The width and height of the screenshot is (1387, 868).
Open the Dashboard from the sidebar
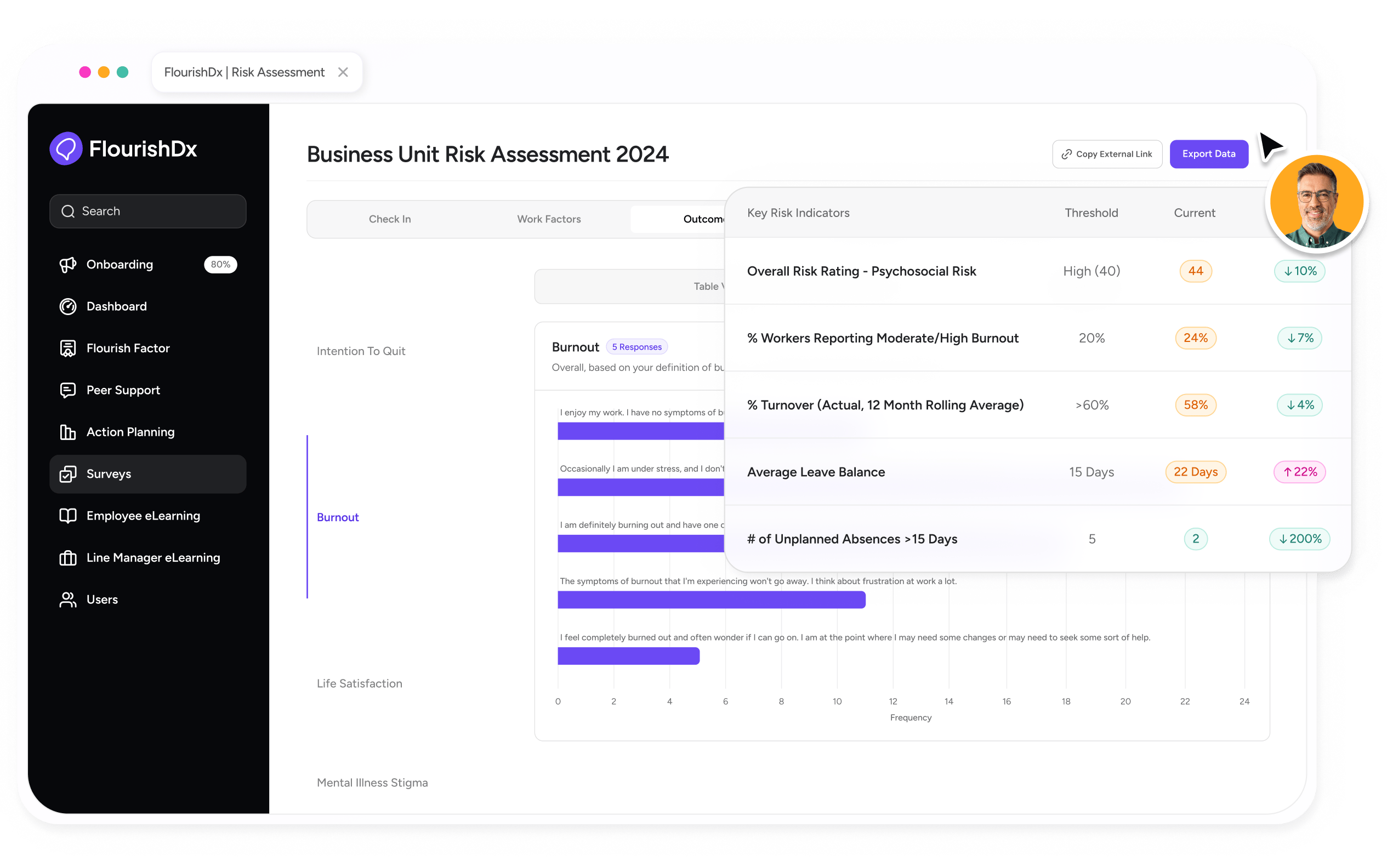click(x=117, y=306)
